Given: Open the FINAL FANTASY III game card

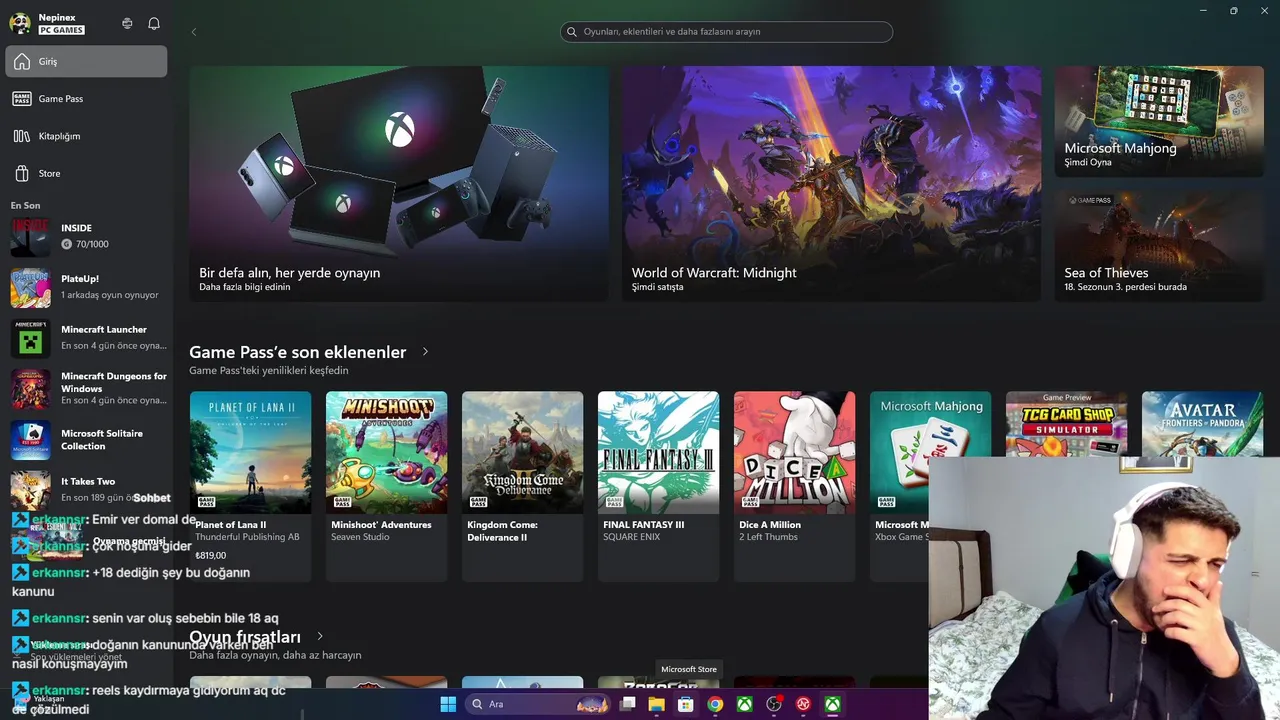Looking at the screenshot, I should pos(658,486).
